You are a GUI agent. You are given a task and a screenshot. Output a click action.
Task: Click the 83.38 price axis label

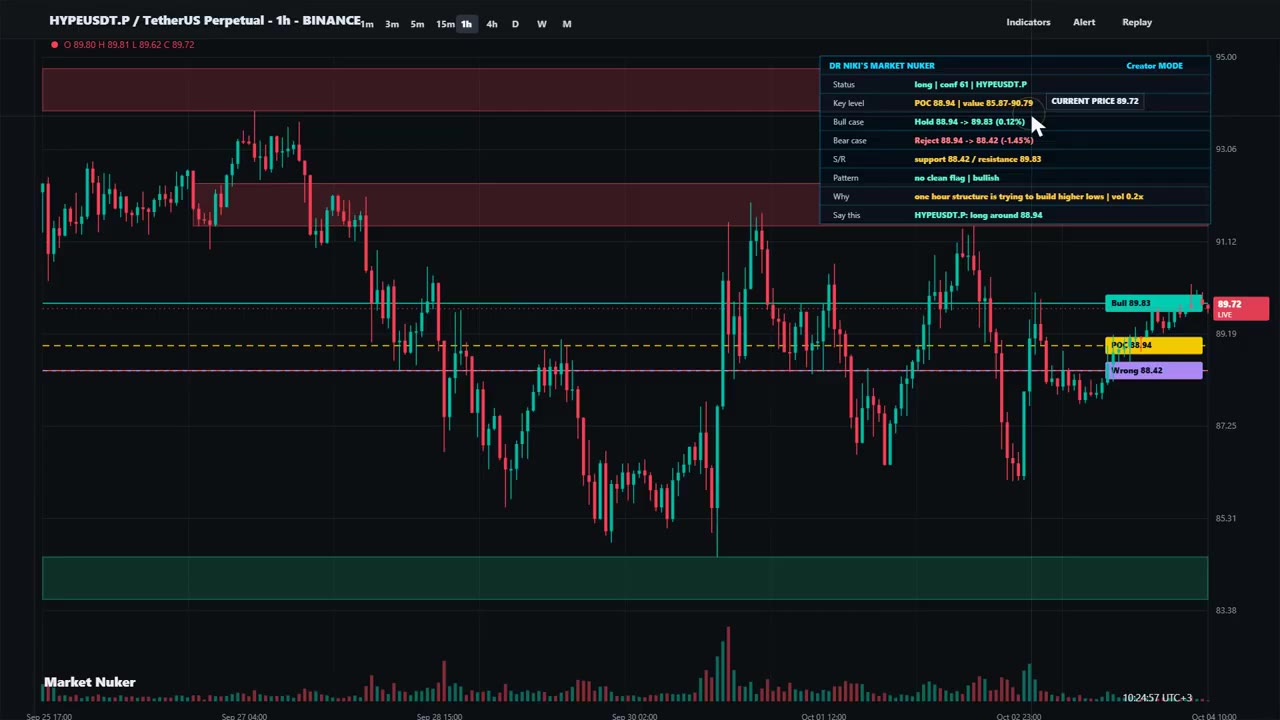point(1225,610)
